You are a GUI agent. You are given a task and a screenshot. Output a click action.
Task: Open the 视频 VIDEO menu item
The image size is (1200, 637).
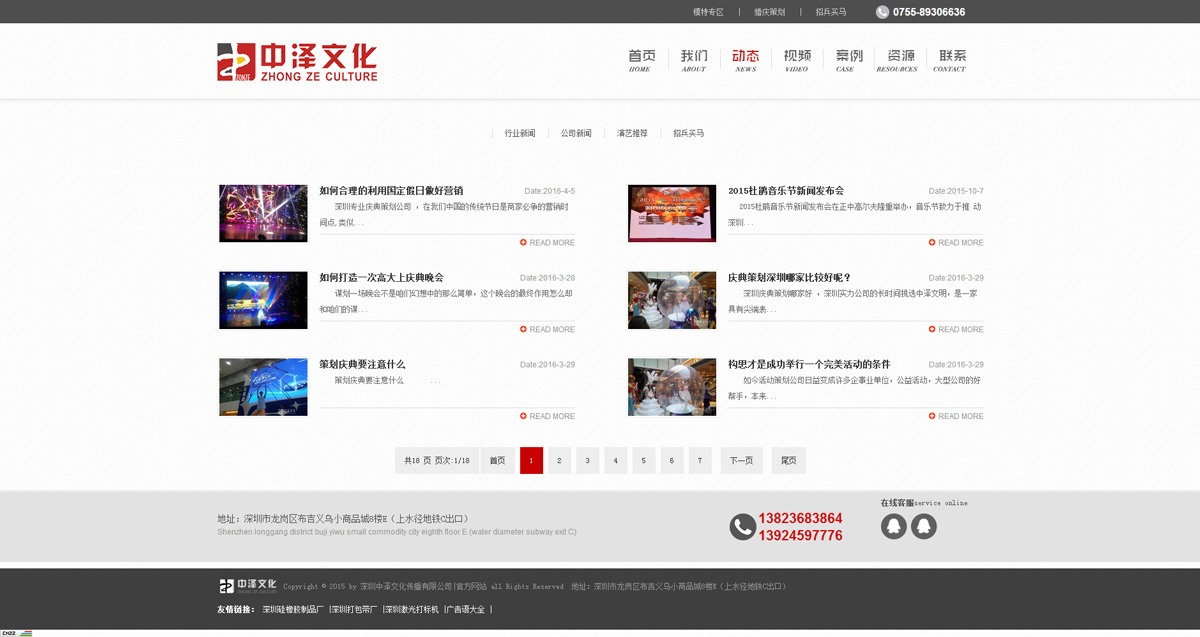(797, 60)
